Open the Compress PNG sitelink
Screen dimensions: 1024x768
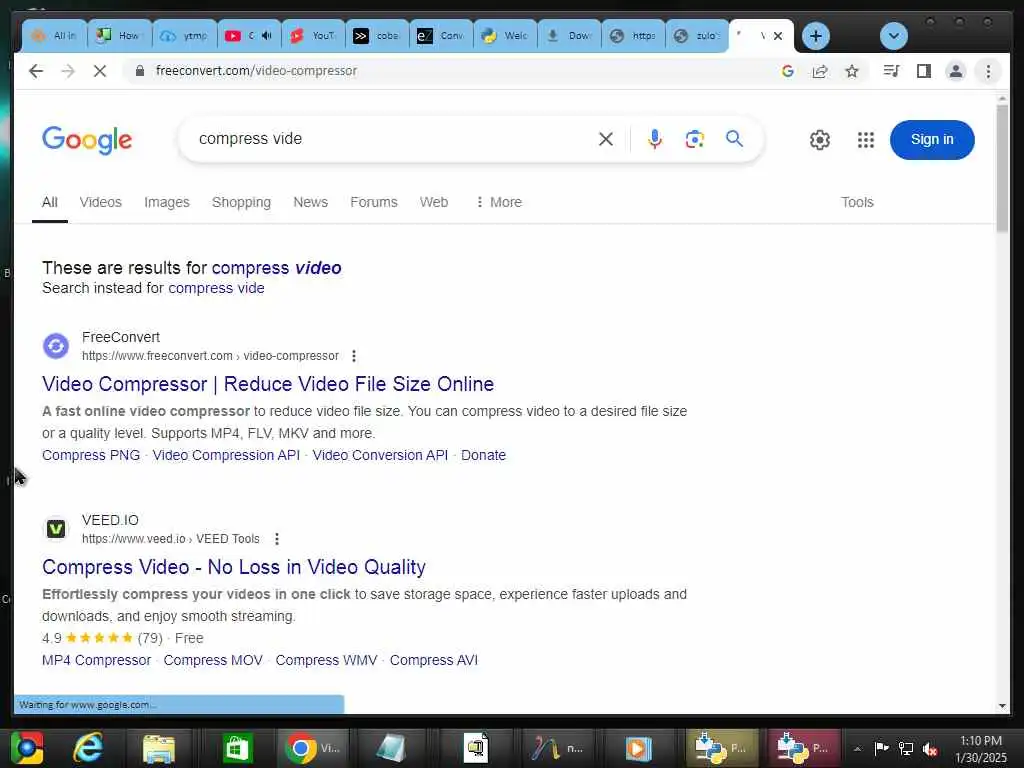tap(91, 455)
